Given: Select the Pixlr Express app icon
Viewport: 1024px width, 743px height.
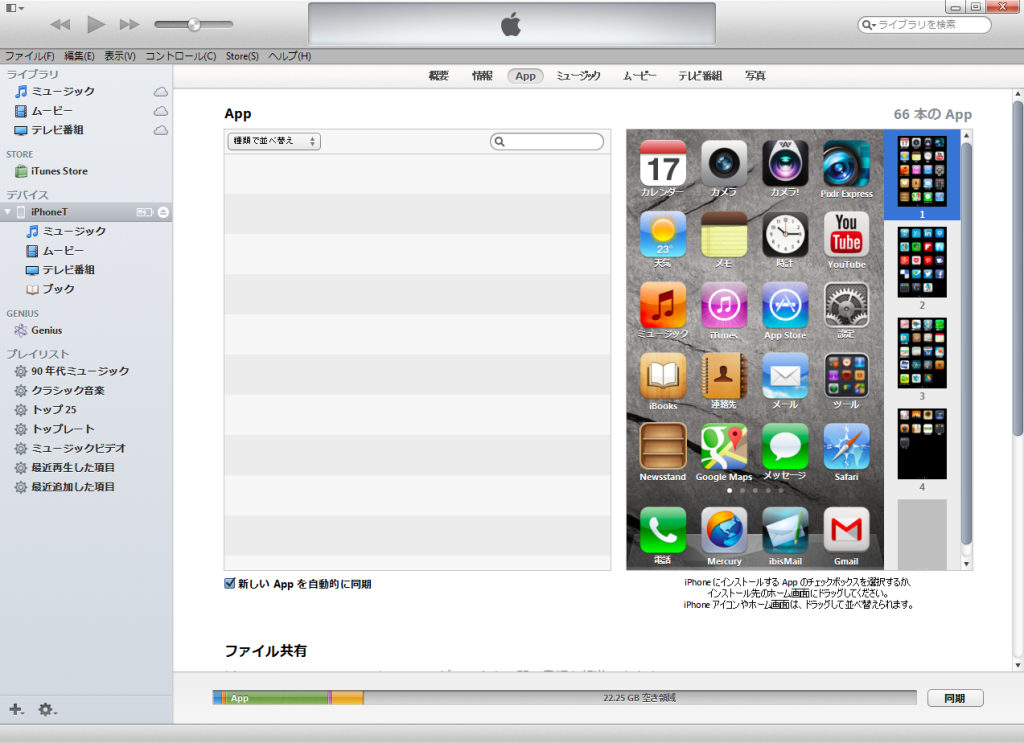Looking at the screenshot, I should coord(846,163).
